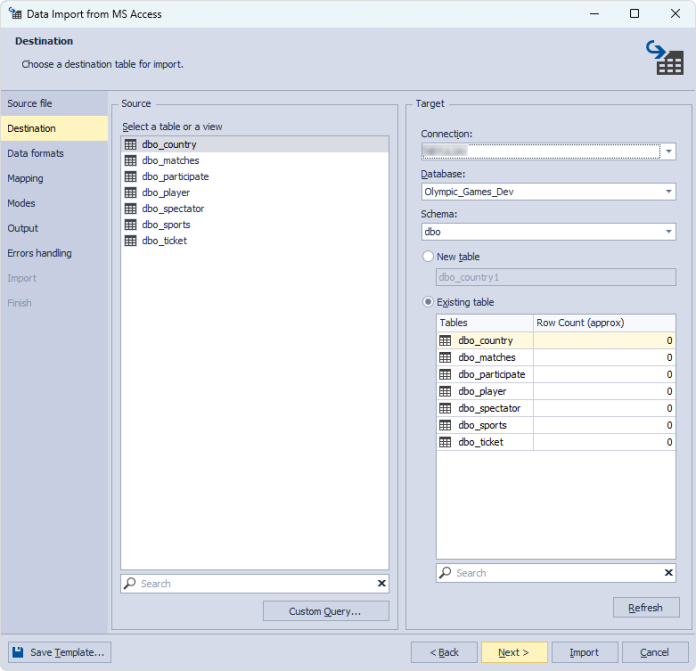Select dbo_participate row in Target tables
This screenshot has width=696, height=671.
point(491,375)
